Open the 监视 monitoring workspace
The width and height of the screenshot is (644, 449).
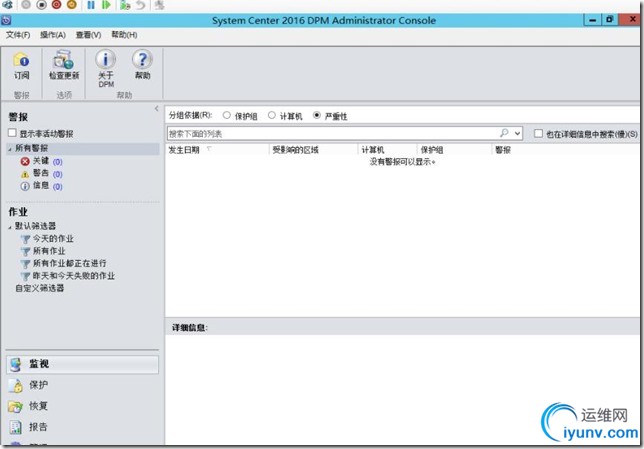coord(82,364)
